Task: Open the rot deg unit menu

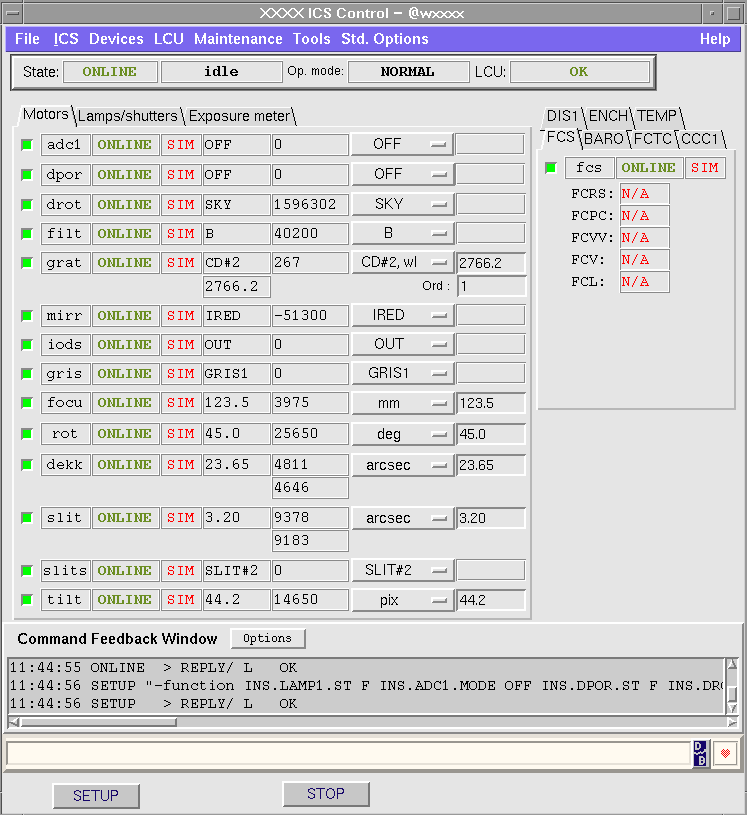Action: click(402, 435)
